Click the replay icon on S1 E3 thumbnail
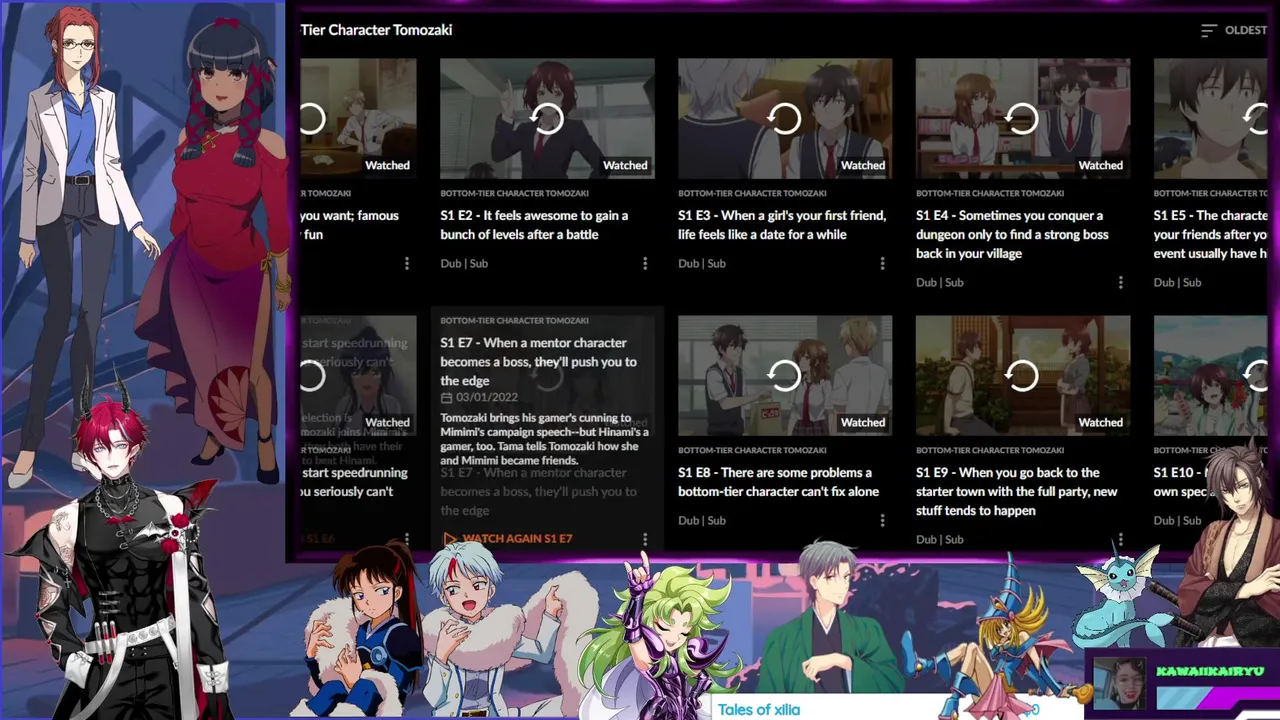 [785, 119]
